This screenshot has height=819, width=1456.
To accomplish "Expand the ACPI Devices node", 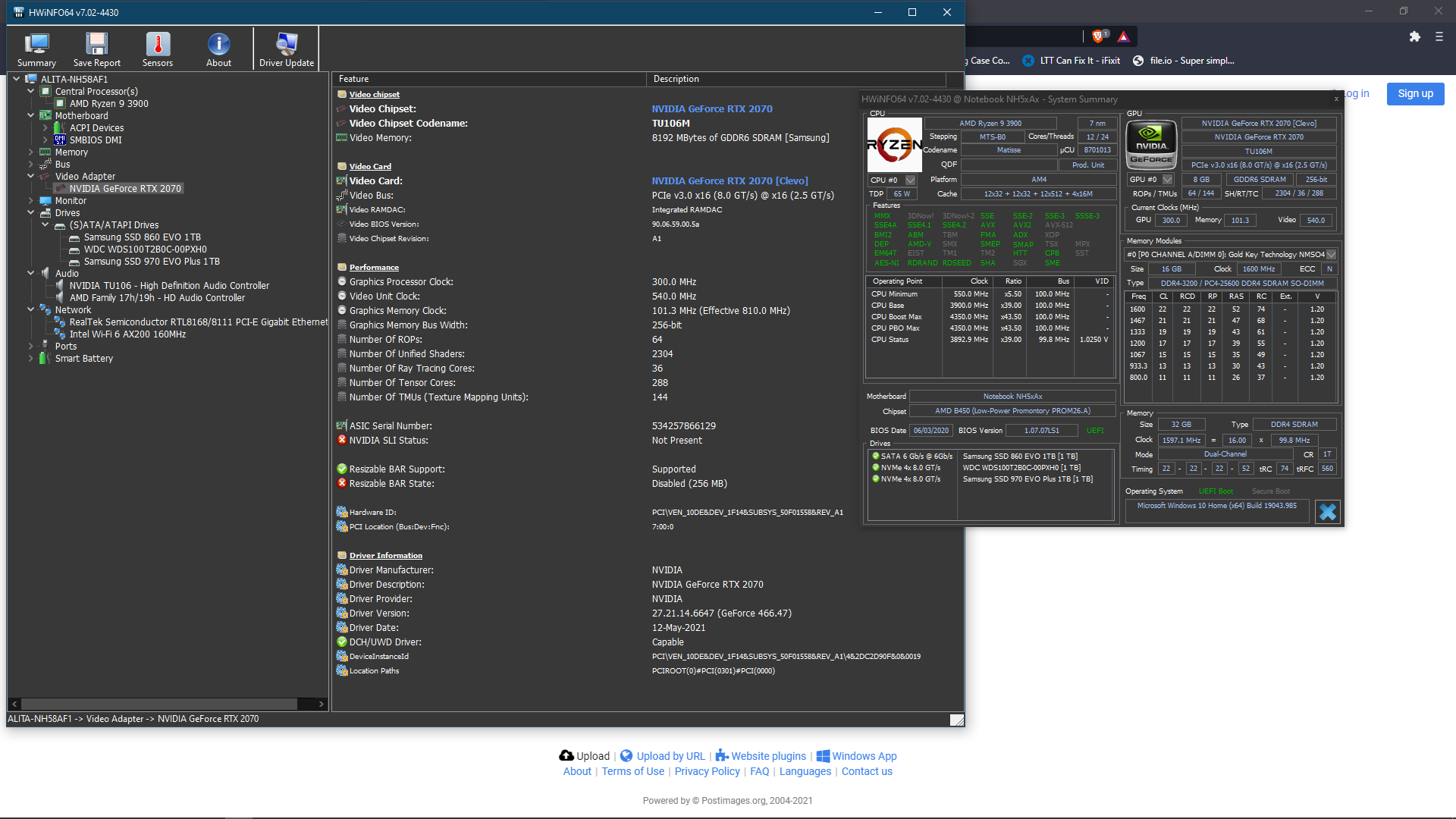I will [x=45, y=127].
